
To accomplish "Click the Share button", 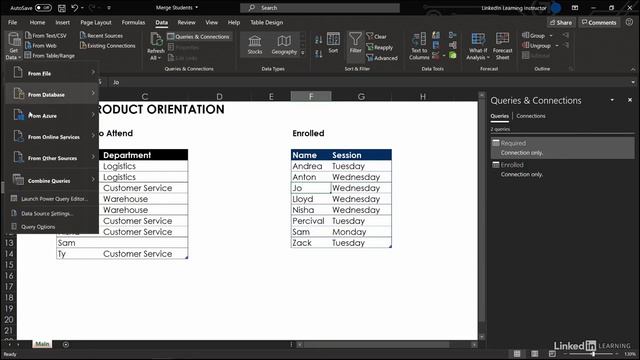I will point(561,22).
